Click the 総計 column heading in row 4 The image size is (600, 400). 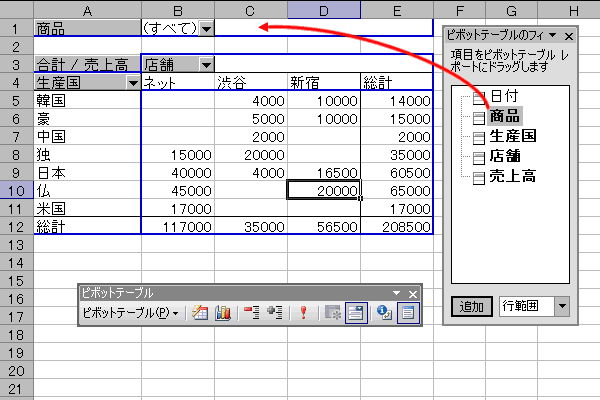coord(397,82)
